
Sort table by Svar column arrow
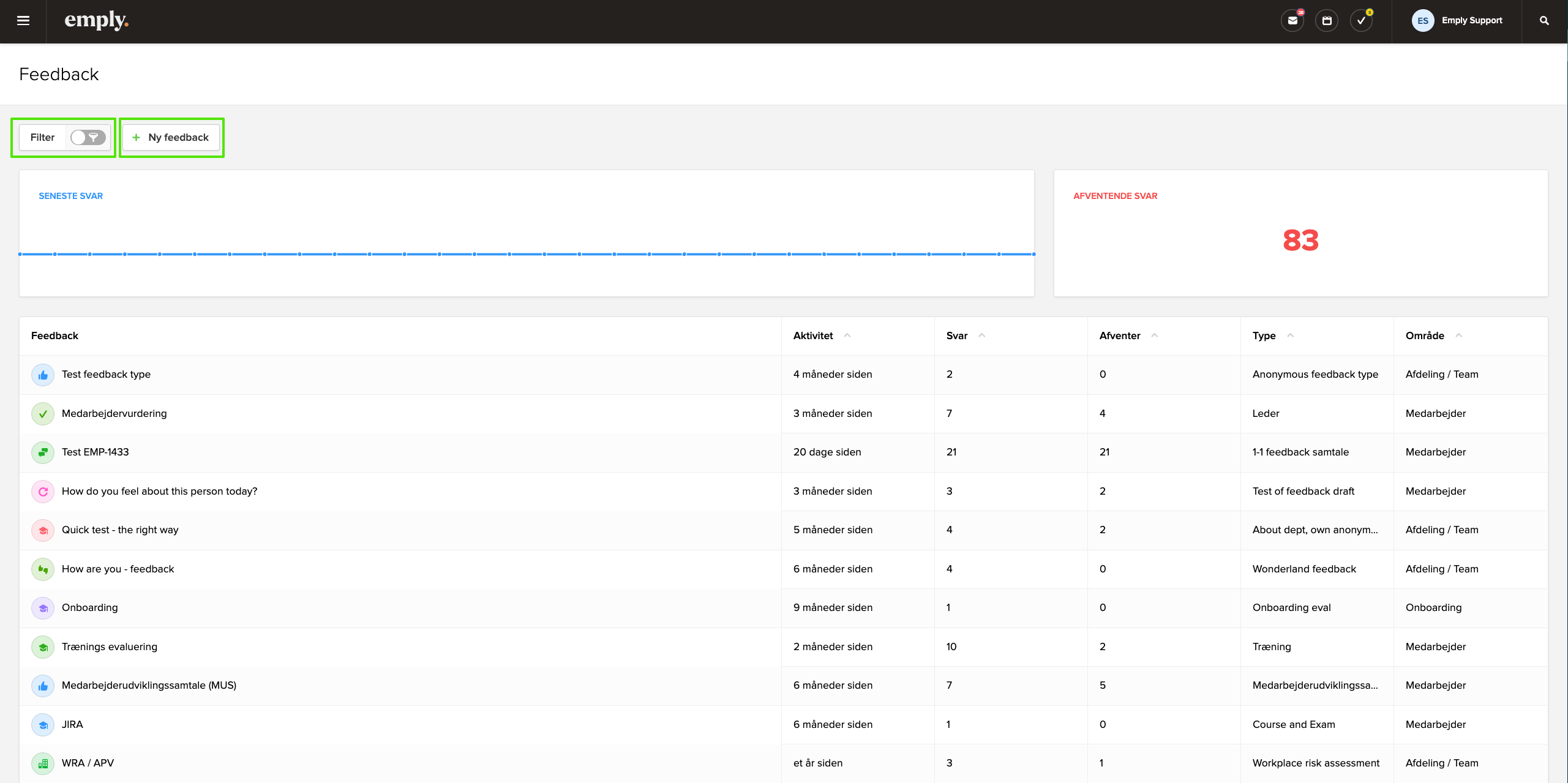pyautogui.click(x=981, y=335)
